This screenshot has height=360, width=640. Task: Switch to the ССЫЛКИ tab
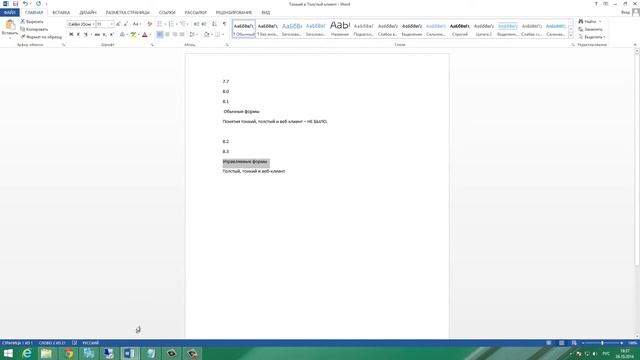pyautogui.click(x=167, y=12)
